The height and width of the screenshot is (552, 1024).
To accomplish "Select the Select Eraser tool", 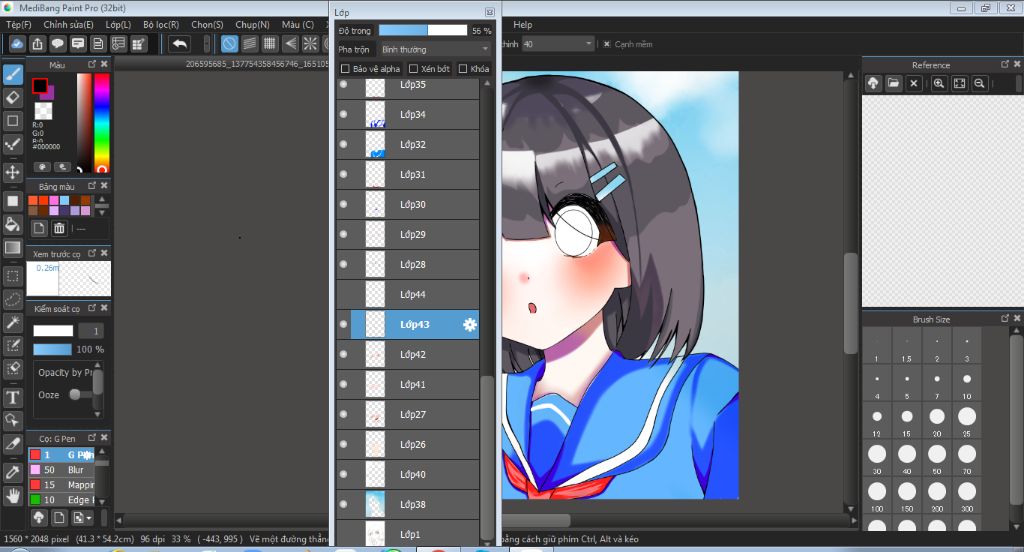I will click(x=12, y=369).
